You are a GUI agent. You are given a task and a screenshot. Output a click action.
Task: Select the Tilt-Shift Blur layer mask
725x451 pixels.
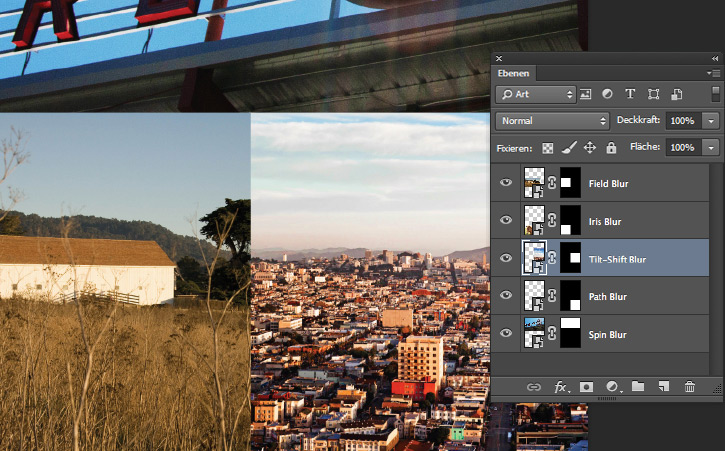pos(571,258)
